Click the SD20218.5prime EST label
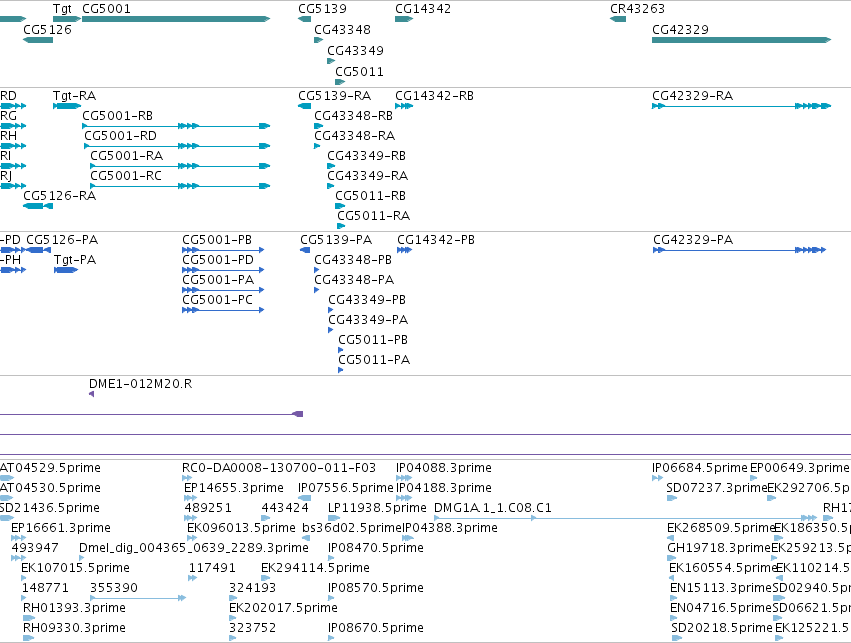This screenshot has height=643, width=851. (x=722, y=628)
